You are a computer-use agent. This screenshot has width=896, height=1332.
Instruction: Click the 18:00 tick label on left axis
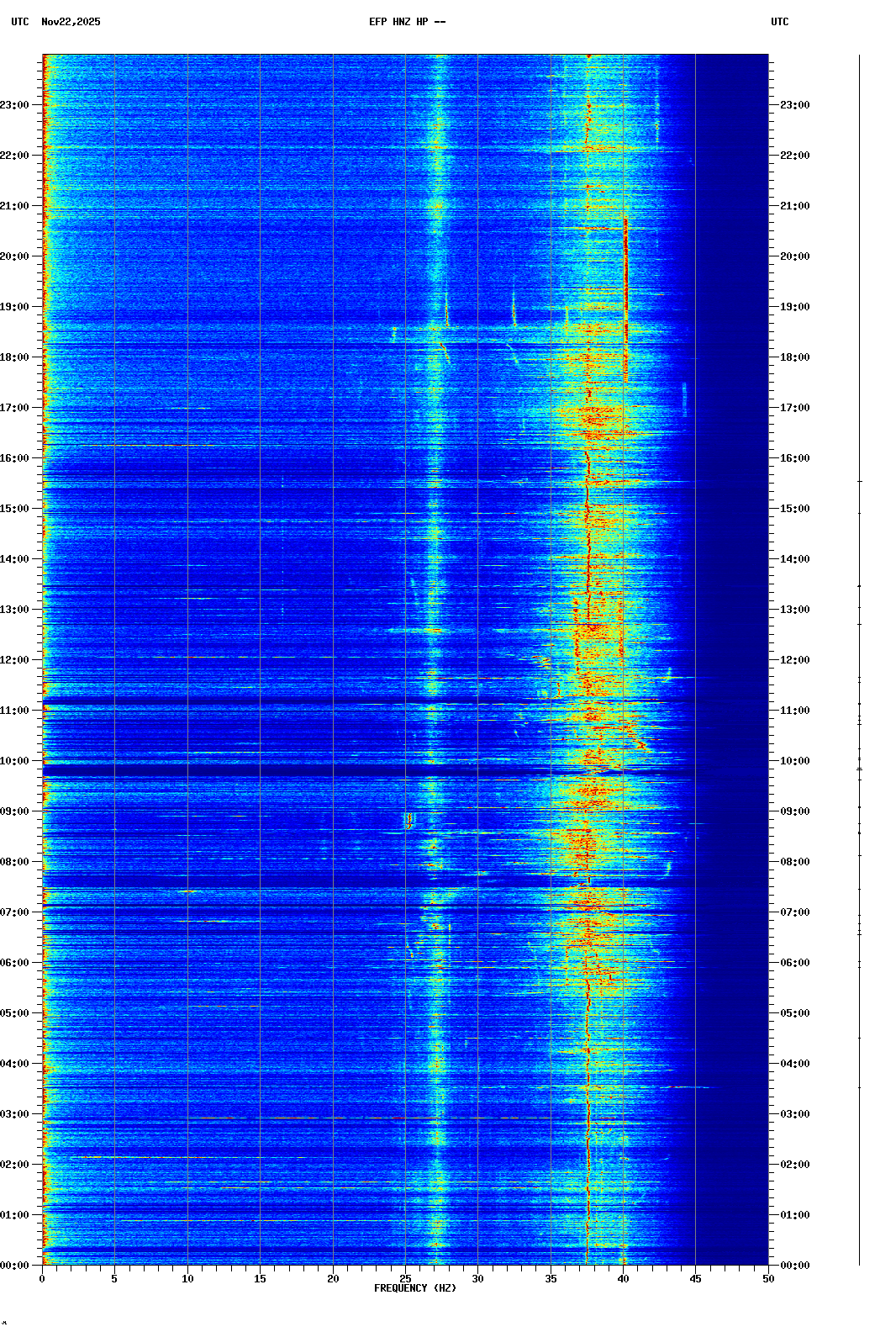point(14,357)
